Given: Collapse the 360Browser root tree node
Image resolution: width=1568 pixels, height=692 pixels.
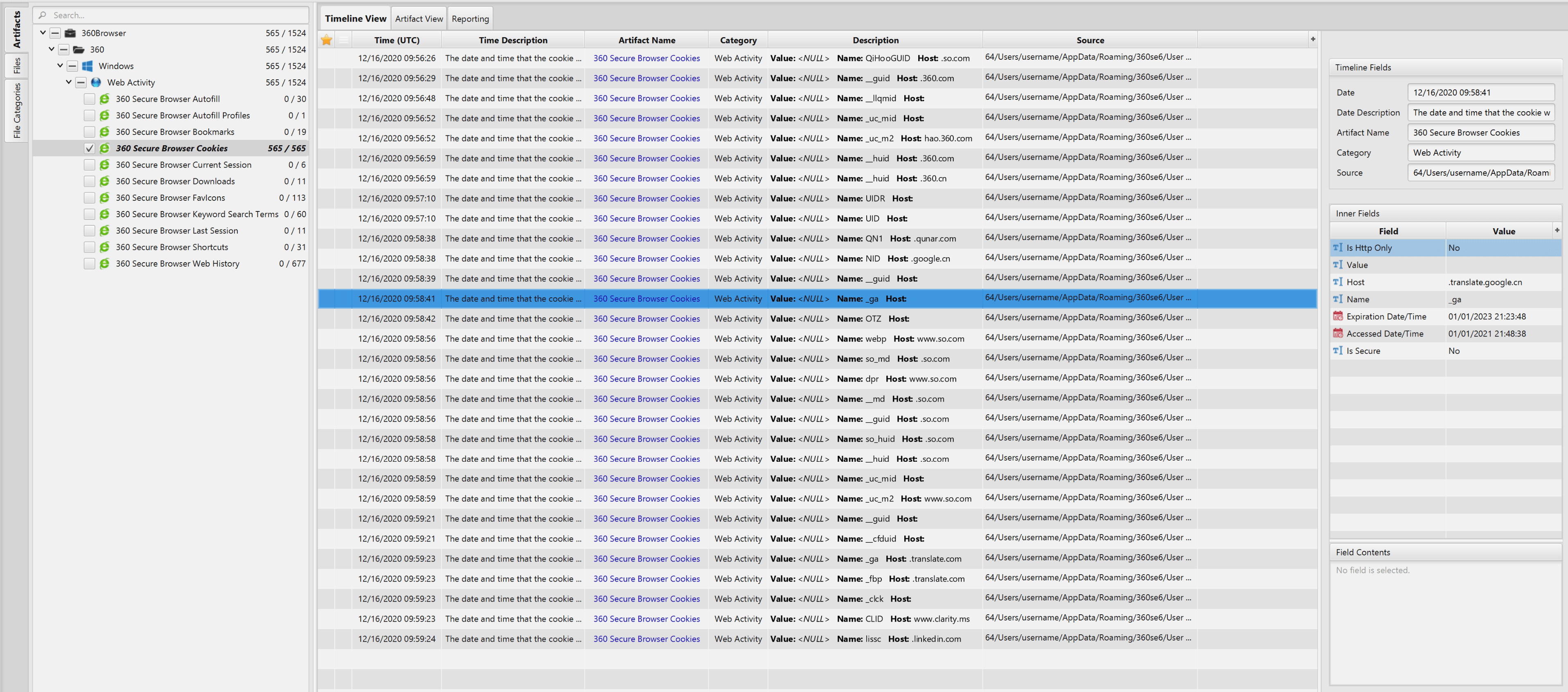Looking at the screenshot, I should (43, 33).
